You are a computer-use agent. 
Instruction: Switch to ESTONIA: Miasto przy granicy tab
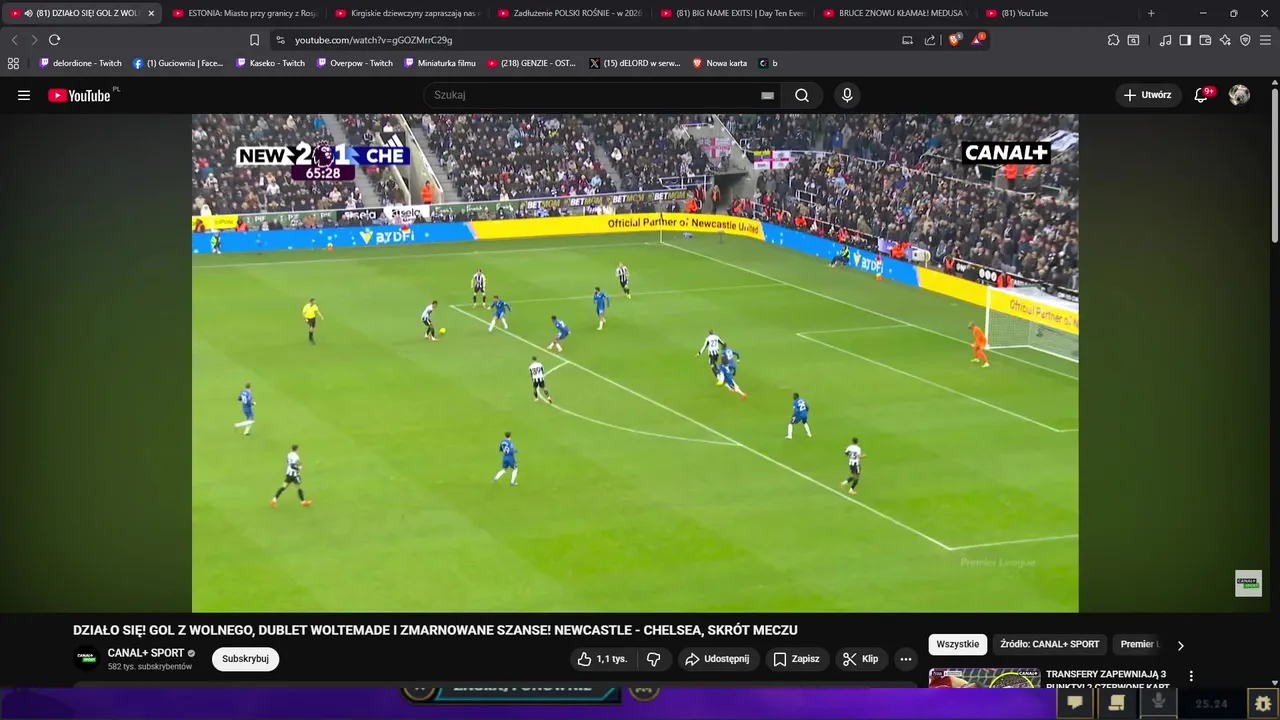tap(244, 13)
